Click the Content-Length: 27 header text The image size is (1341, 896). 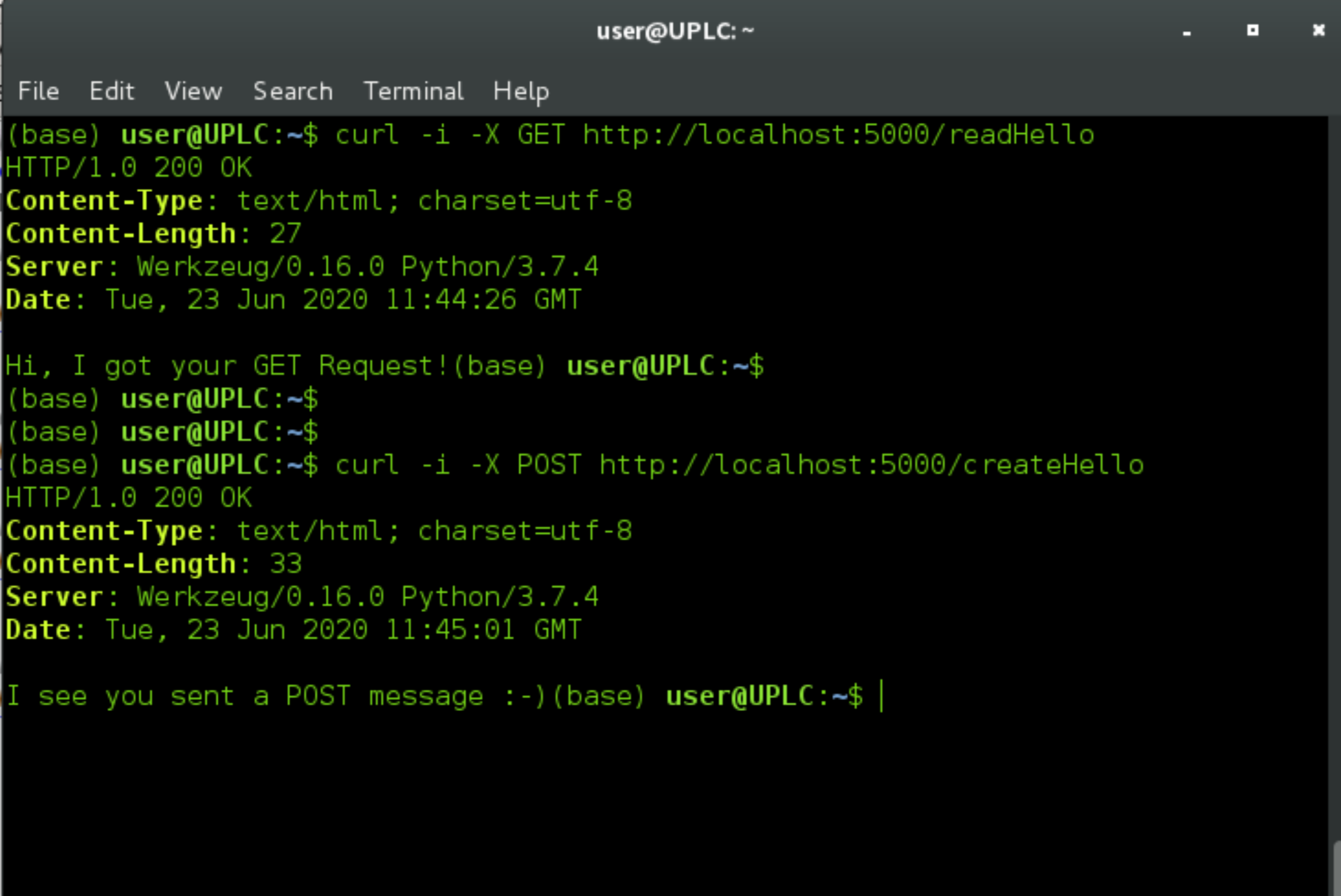click(x=151, y=233)
